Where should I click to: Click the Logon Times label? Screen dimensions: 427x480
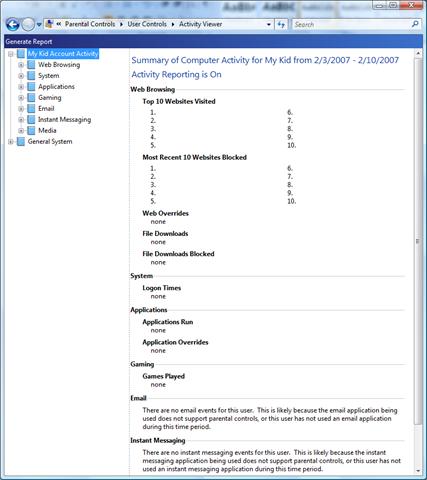point(162,288)
